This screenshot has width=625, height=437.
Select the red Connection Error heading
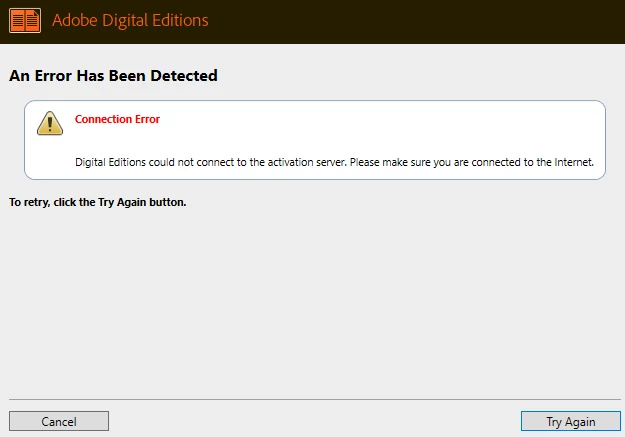tap(117, 119)
